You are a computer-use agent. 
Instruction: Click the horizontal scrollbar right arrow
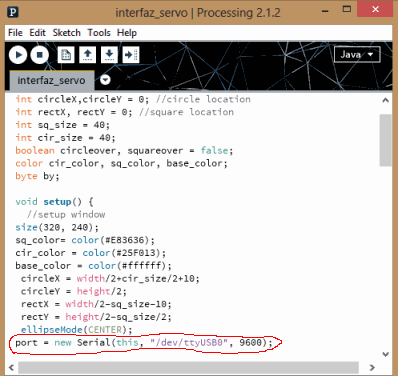(372, 368)
